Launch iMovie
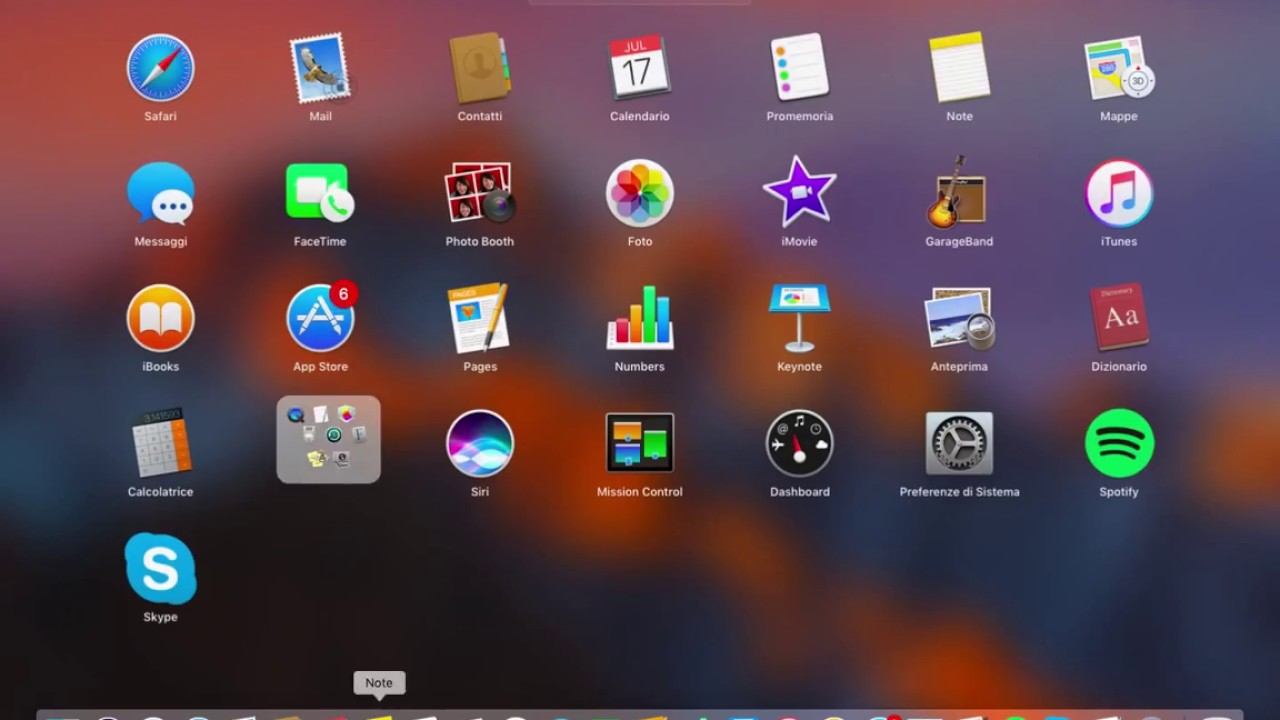The width and height of the screenshot is (1280, 720). click(800, 191)
